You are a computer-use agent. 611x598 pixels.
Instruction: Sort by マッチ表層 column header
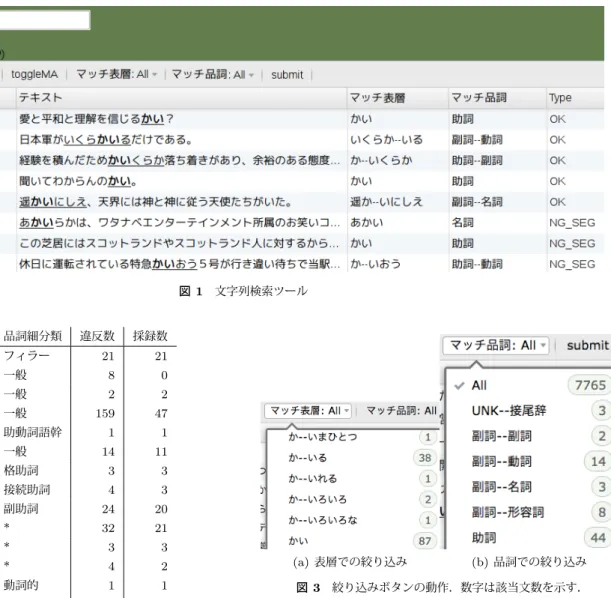[x=397, y=97]
